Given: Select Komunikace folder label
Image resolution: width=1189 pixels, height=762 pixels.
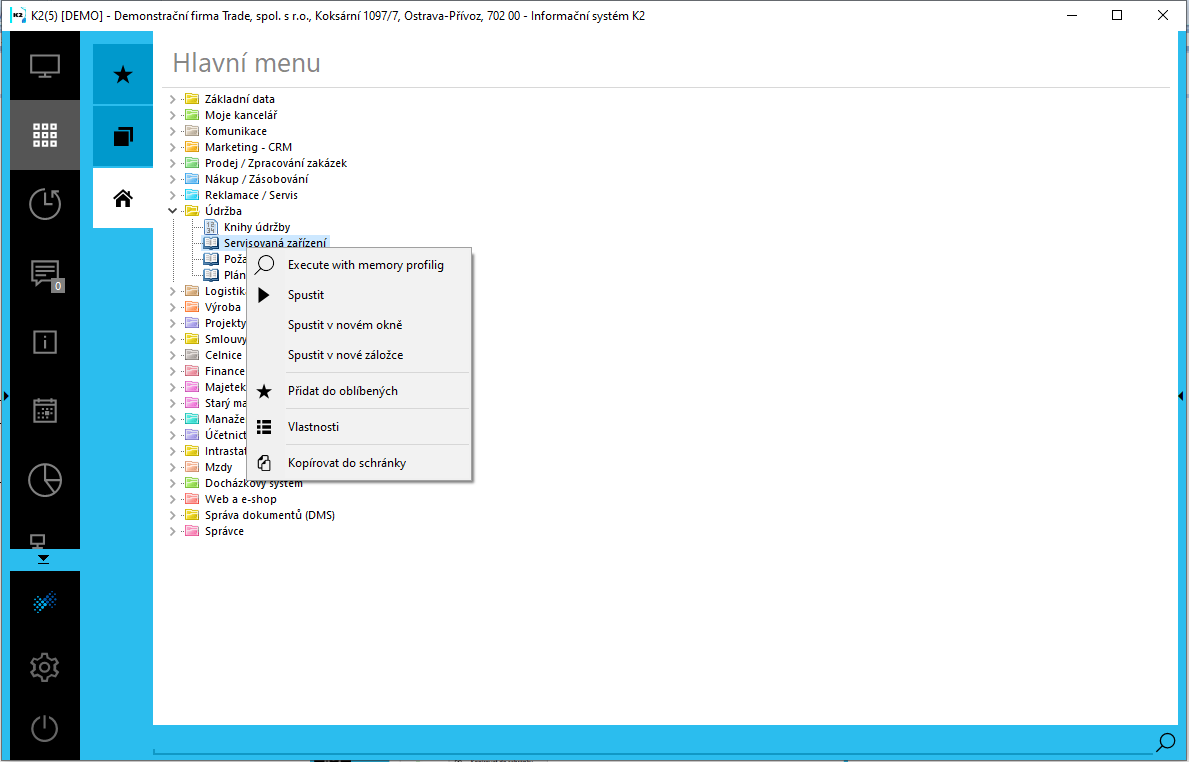Looking at the screenshot, I should pyautogui.click(x=236, y=131).
